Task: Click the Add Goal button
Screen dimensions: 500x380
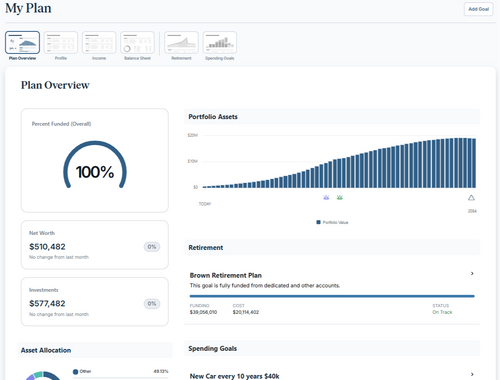Action: pos(478,9)
